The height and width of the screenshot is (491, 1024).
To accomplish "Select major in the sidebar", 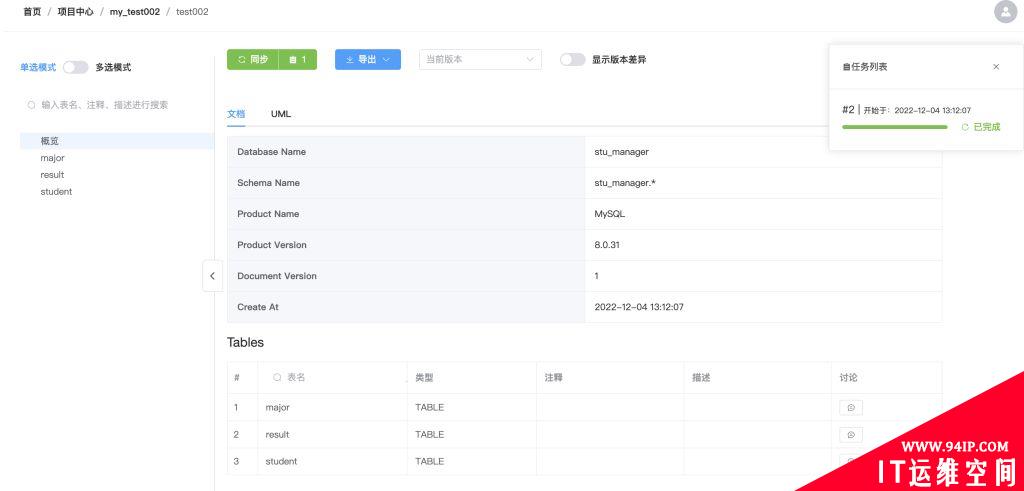I will click(52, 158).
